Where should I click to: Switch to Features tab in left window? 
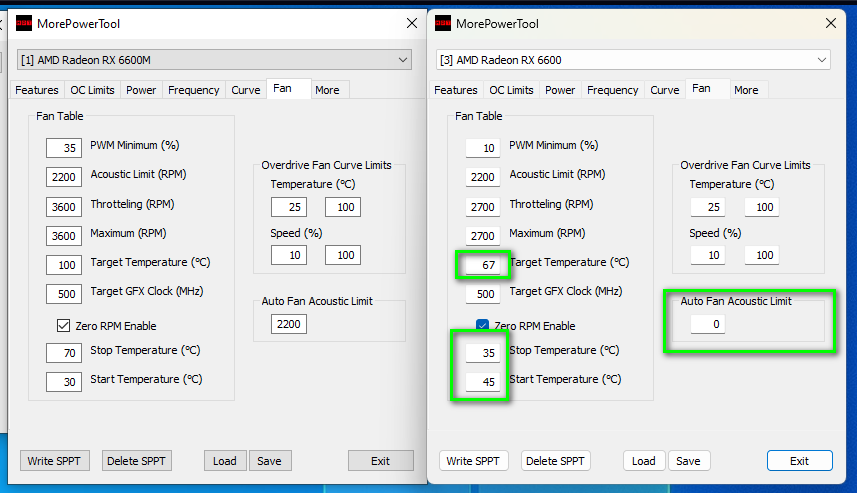37,90
